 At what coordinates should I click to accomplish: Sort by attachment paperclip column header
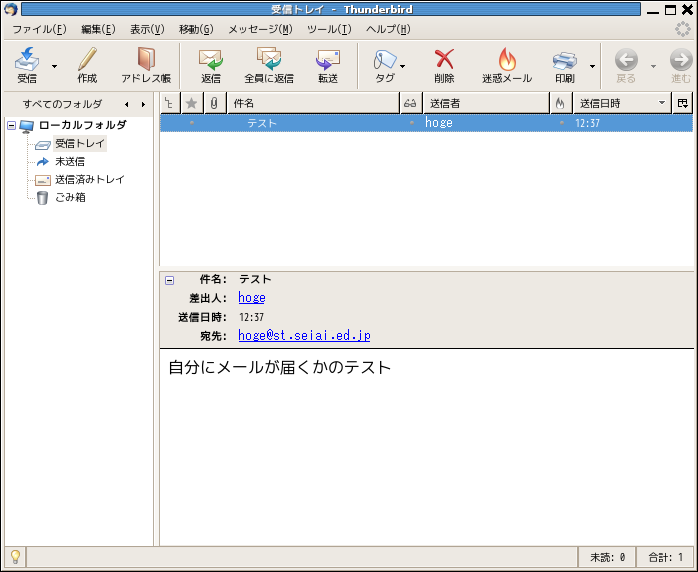point(215,104)
